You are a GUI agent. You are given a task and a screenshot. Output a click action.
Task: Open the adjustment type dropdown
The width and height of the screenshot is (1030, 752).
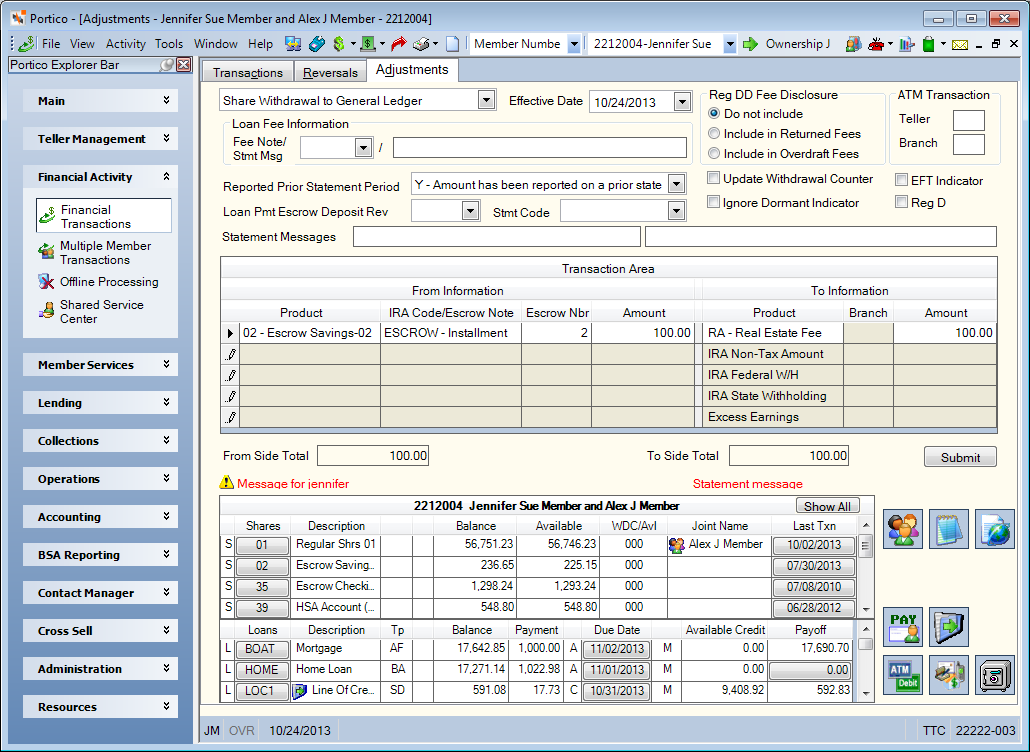(x=486, y=100)
